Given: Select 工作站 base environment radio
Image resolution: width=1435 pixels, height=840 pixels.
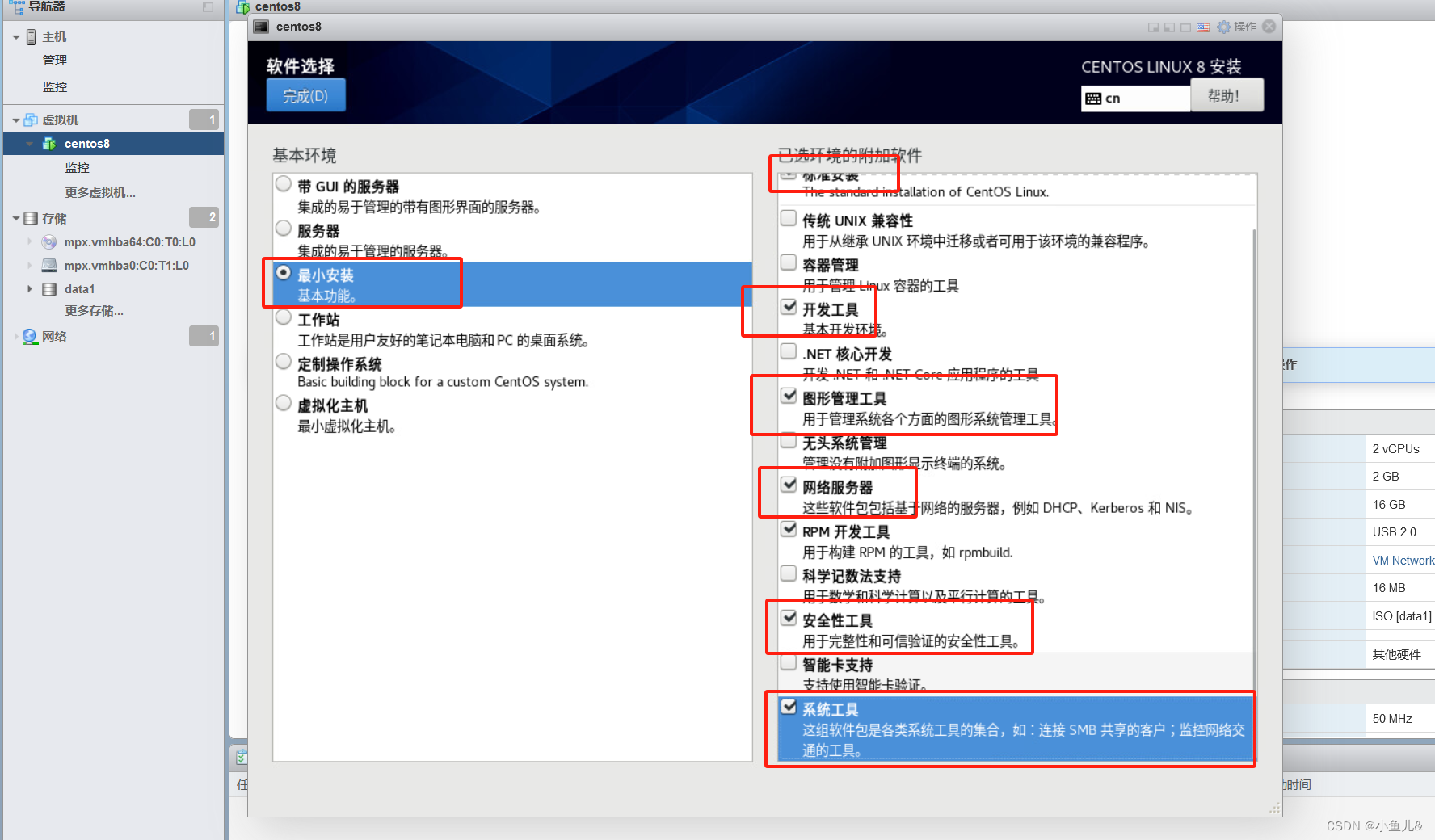Looking at the screenshot, I should point(284,317).
